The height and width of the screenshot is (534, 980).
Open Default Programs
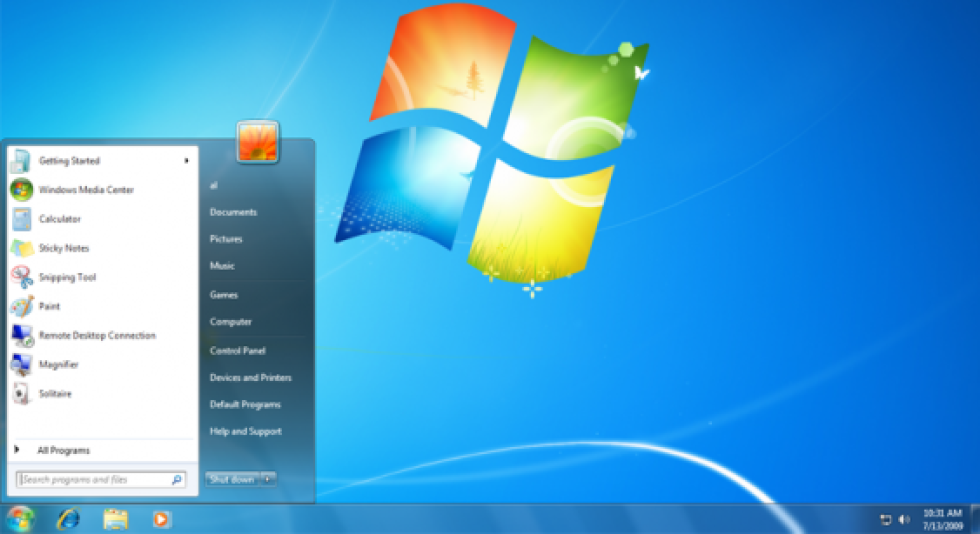(x=245, y=405)
